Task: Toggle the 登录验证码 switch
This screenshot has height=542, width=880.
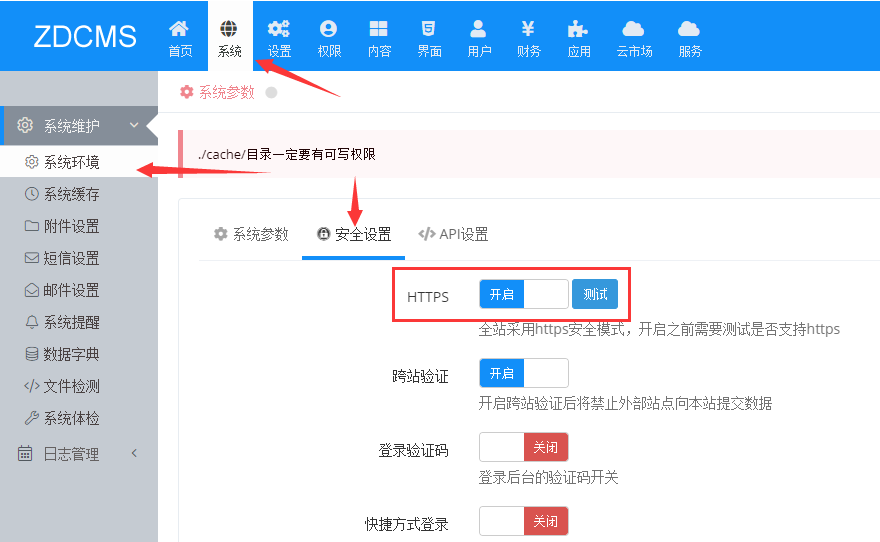Action: point(524,447)
